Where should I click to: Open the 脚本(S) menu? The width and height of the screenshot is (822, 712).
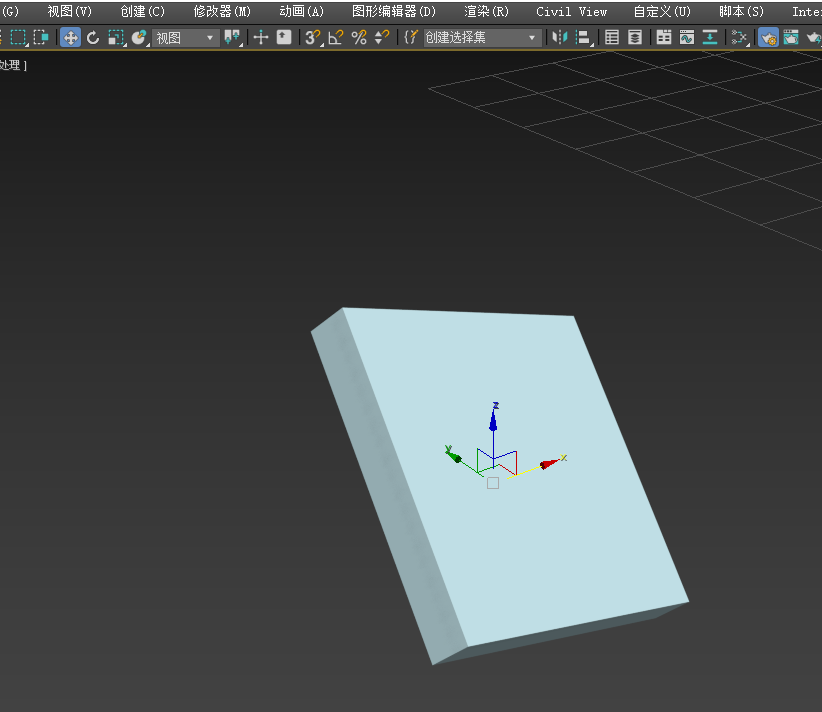coord(741,12)
